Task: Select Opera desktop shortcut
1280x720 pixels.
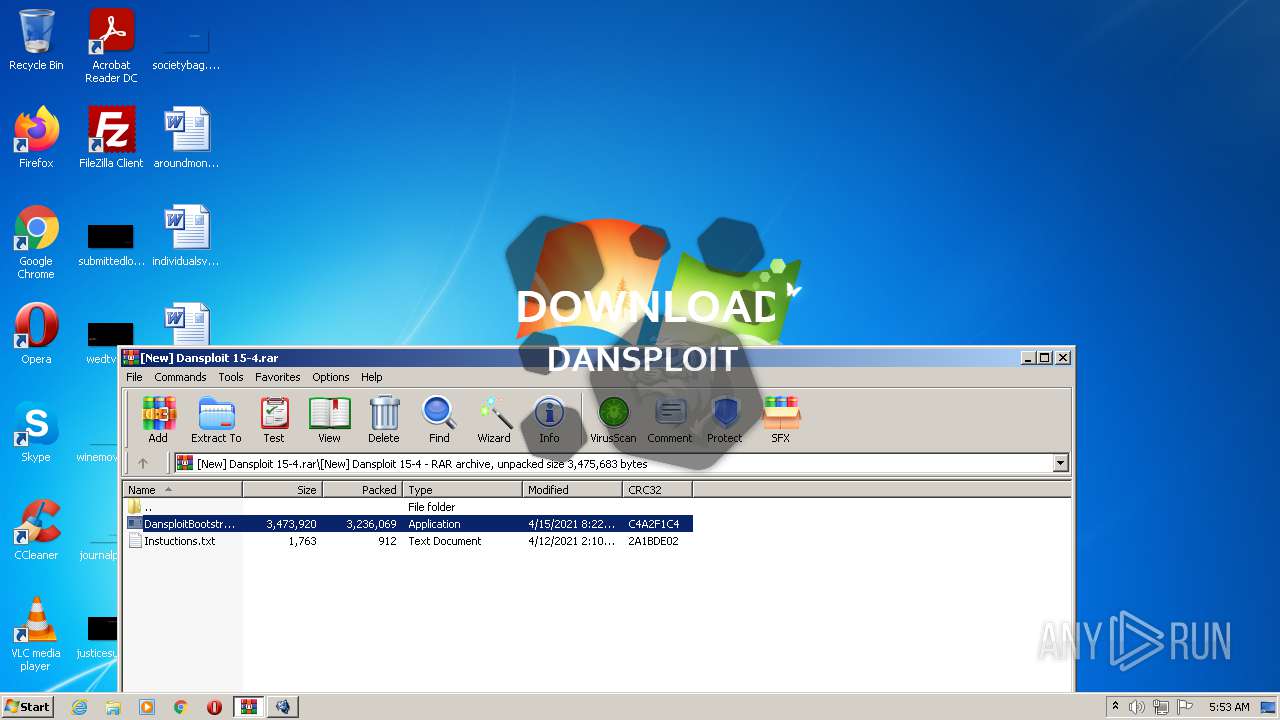Action: 36,334
